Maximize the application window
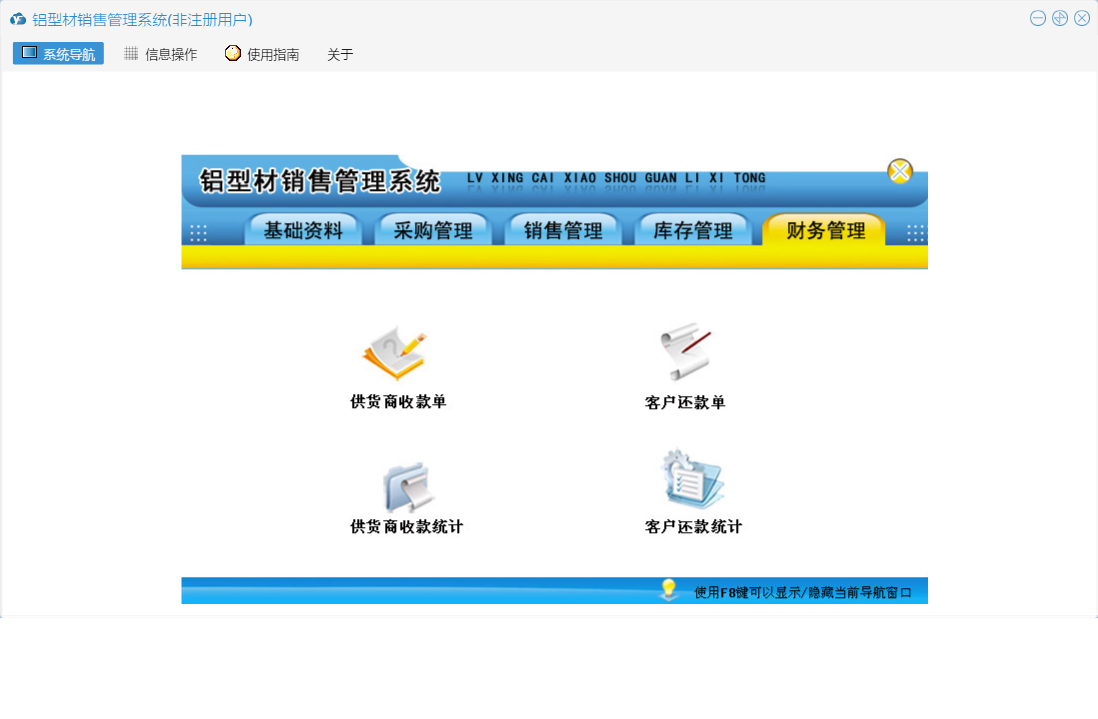The height and width of the screenshot is (719, 1098). point(1060,18)
